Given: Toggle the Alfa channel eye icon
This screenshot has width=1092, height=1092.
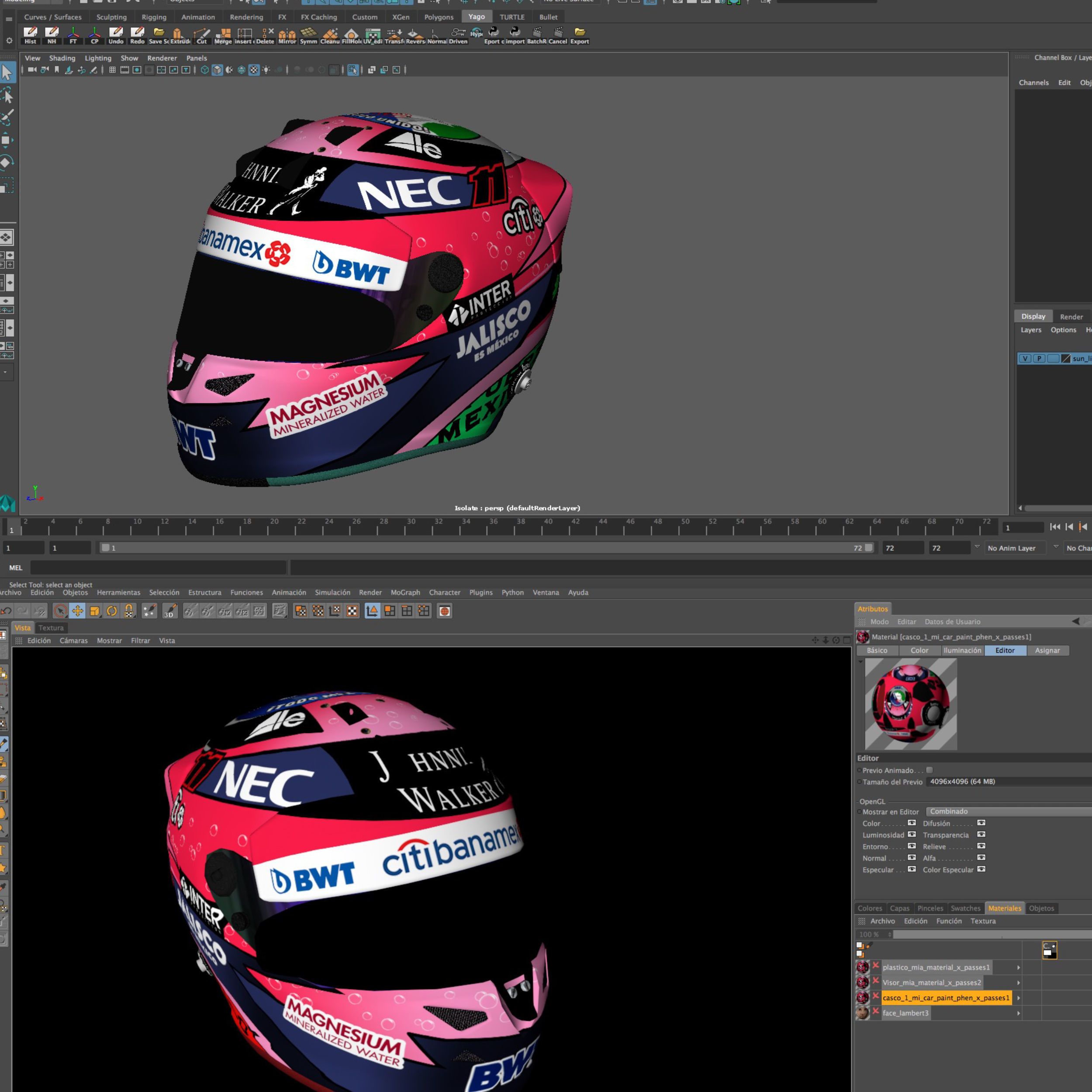Looking at the screenshot, I should 981,857.
